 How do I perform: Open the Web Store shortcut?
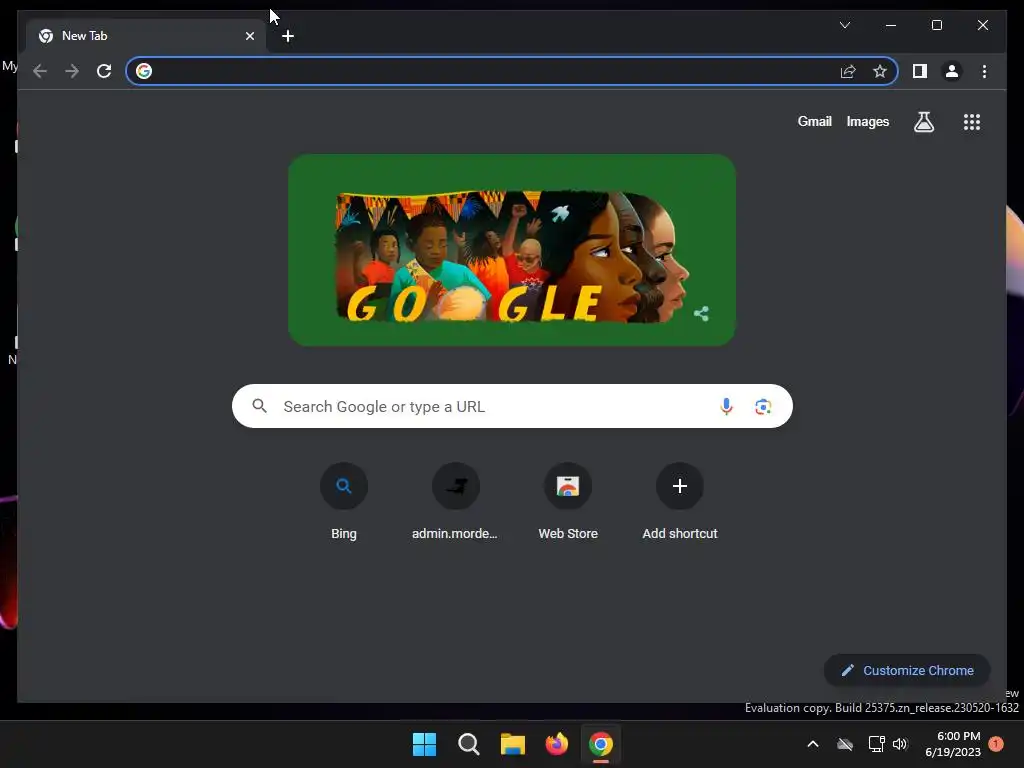click(568, 502)
